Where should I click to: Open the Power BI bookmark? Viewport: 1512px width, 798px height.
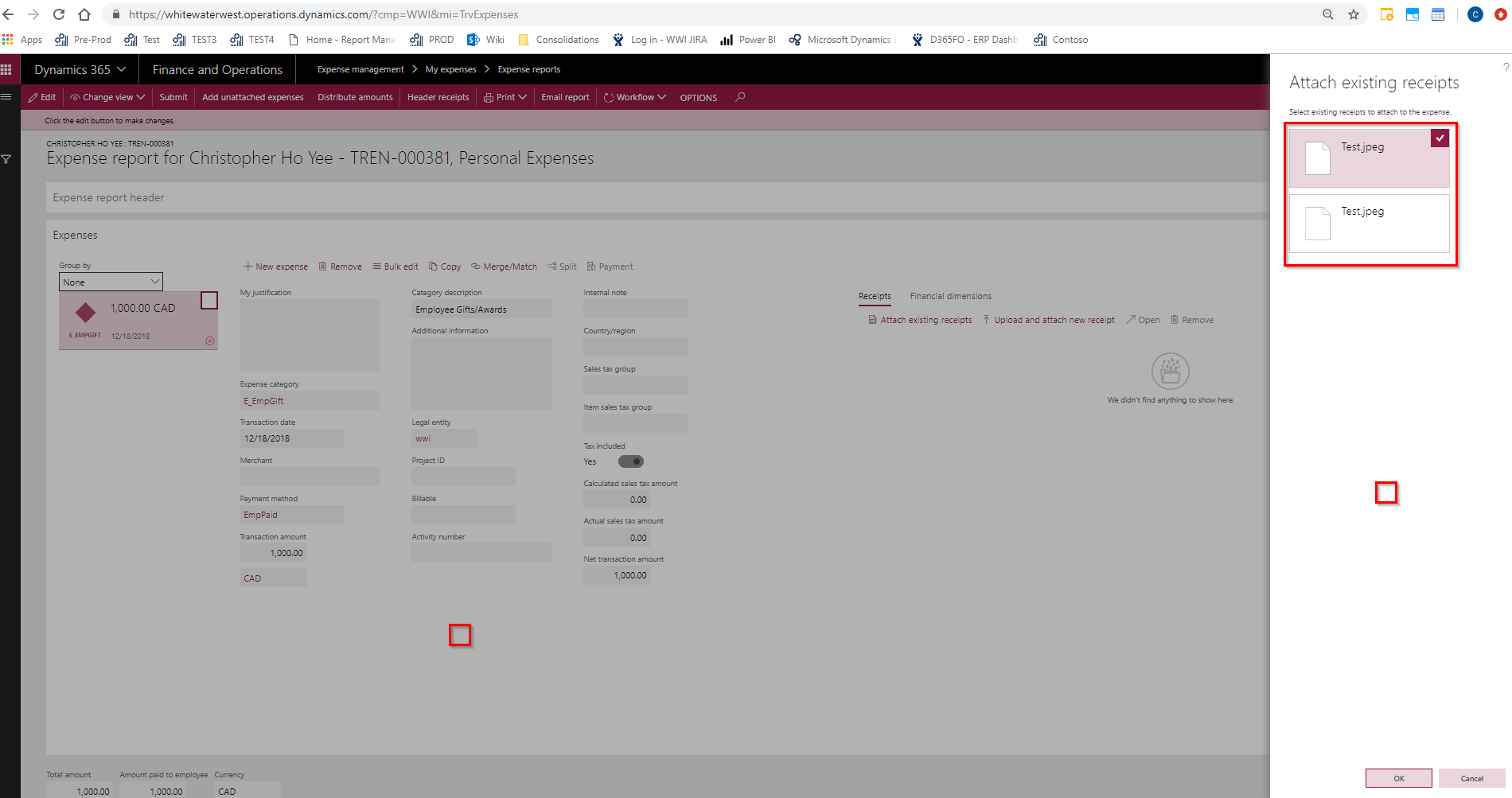coord(748,40)
